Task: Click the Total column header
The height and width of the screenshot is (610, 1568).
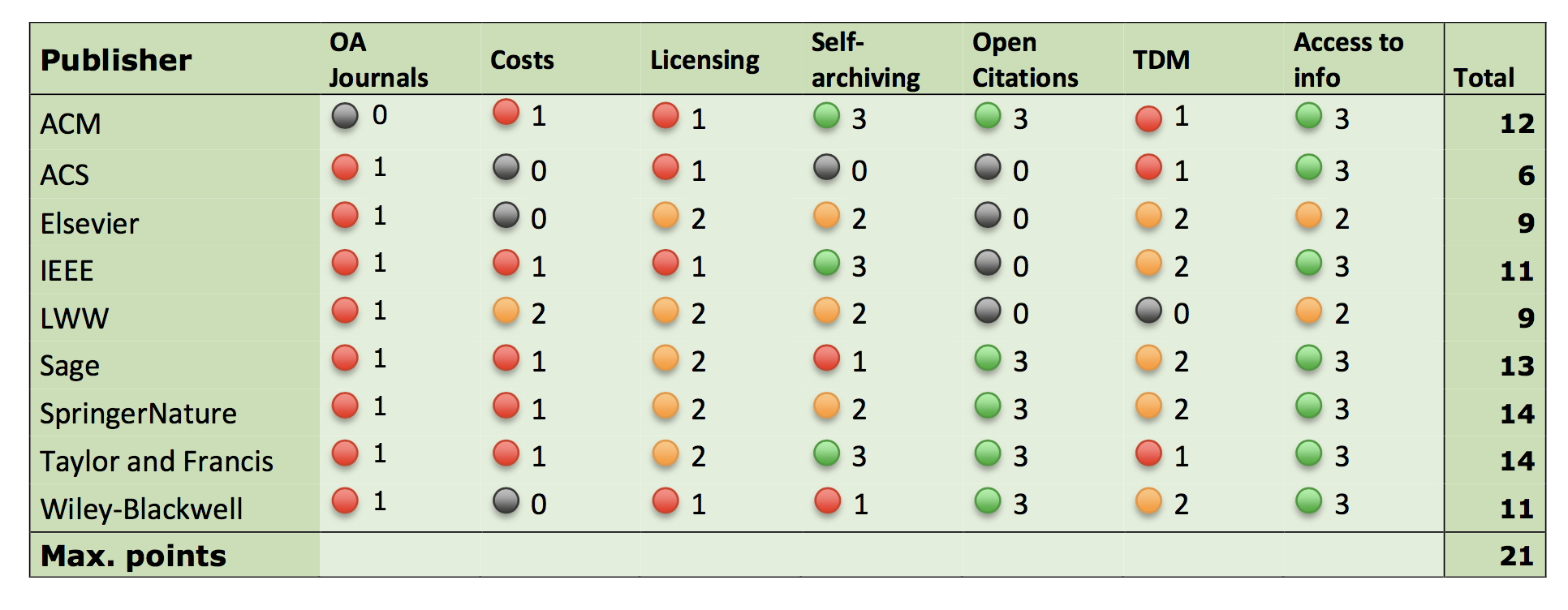Action: click(x=1484, y=78)
